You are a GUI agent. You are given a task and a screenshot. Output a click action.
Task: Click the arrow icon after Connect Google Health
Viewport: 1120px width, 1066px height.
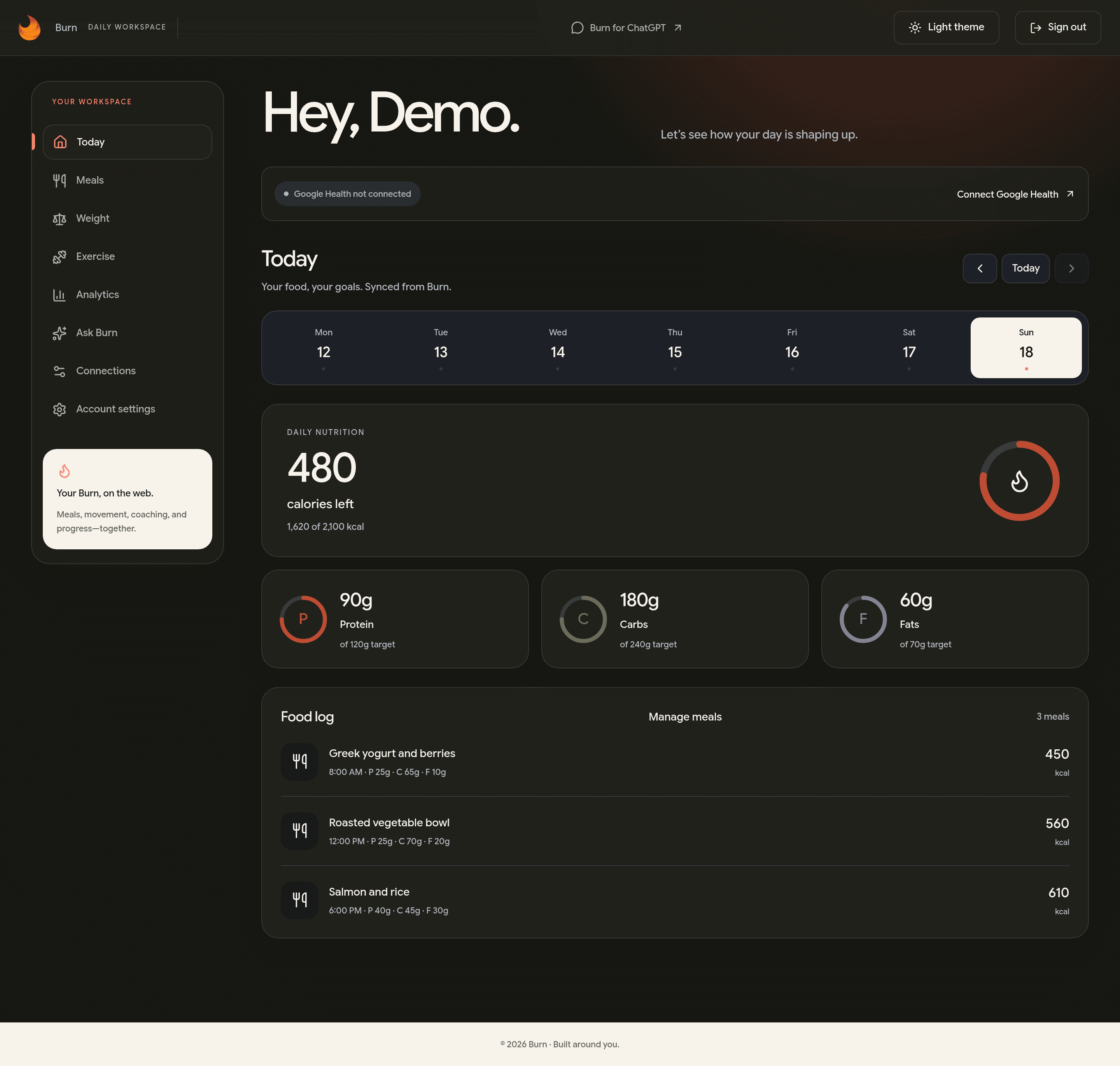click(1070, 194)
